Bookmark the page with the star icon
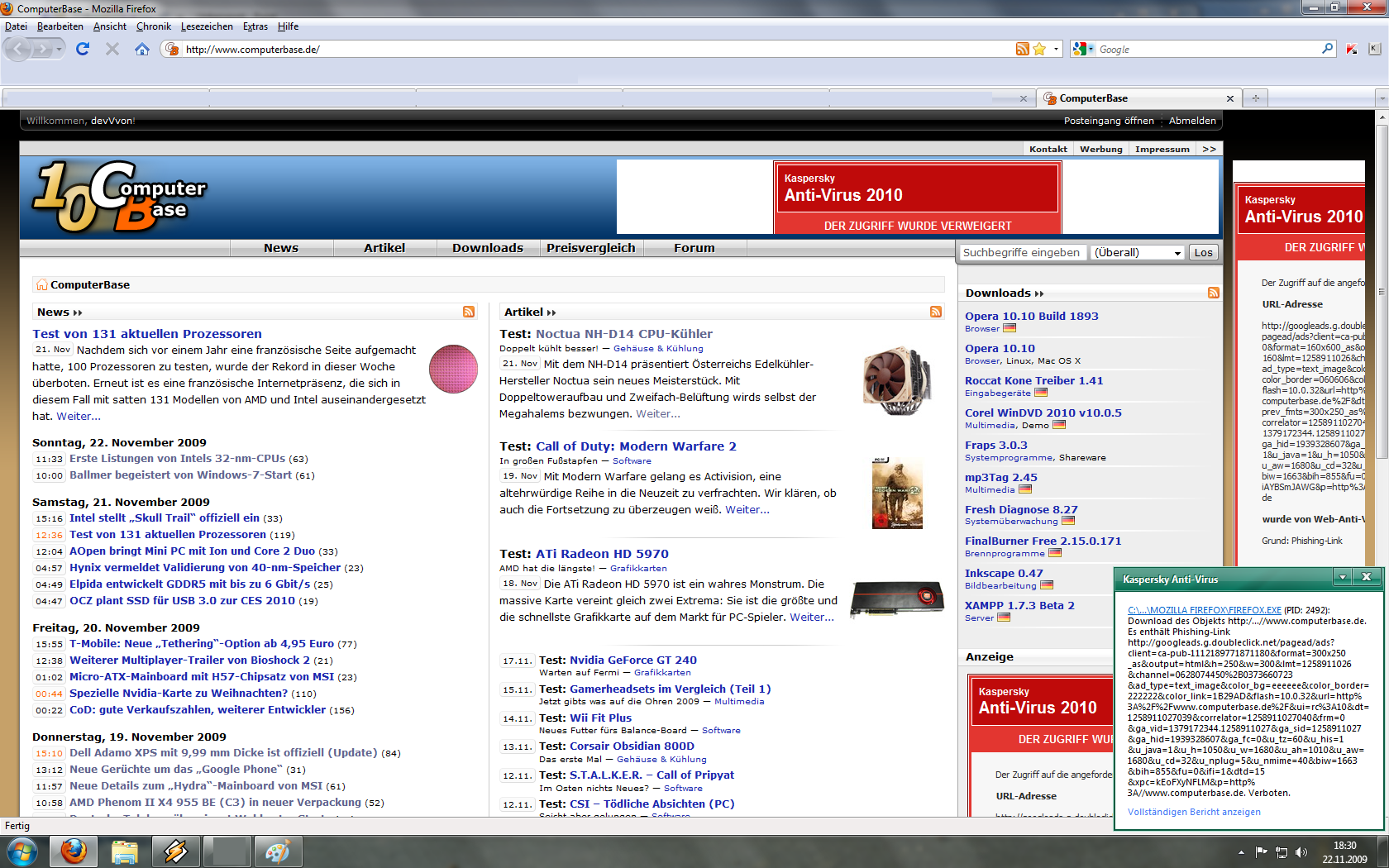 point(1039,49)
